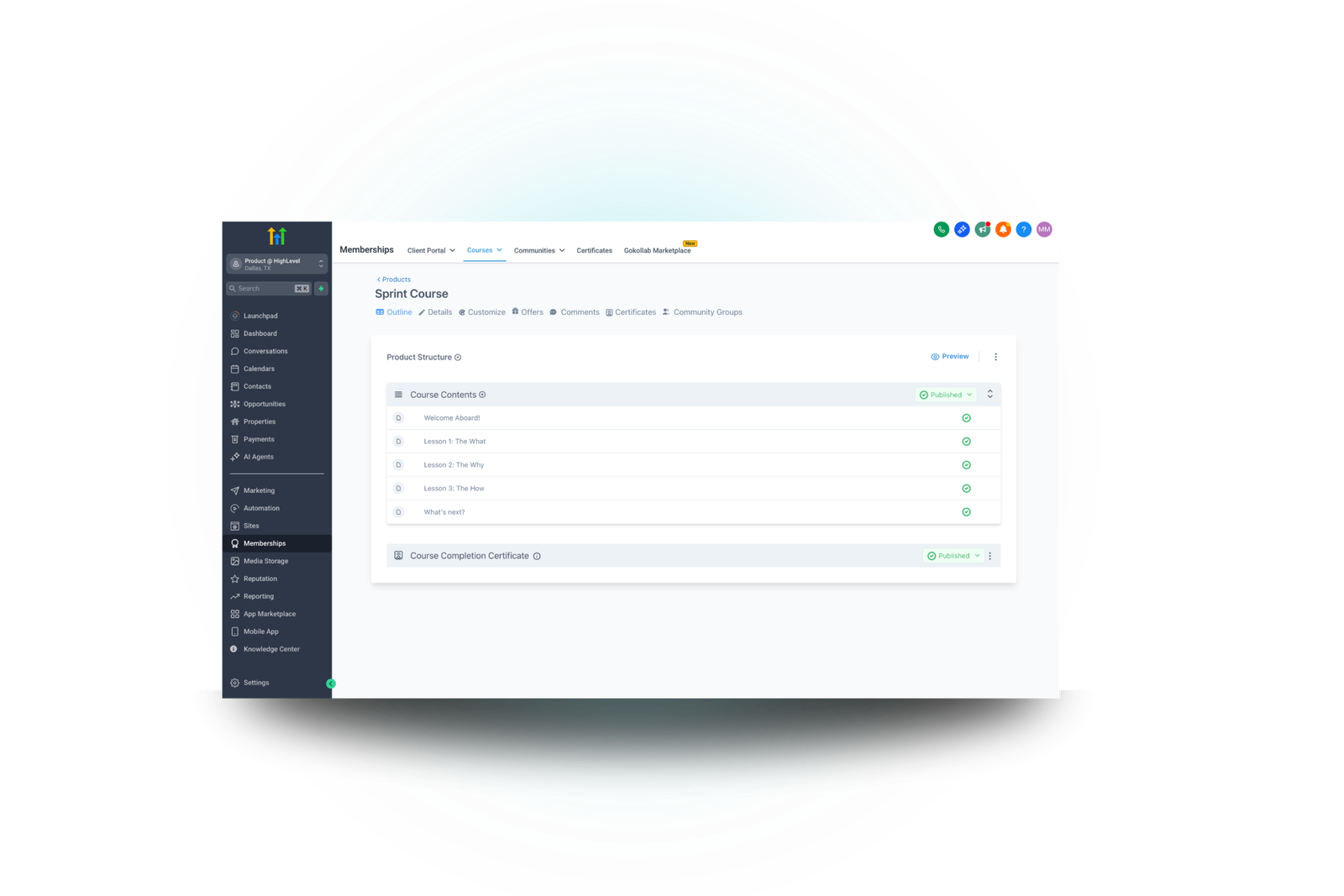Click the blue help question mark icon
The height and width of the screenshot is (896, 1344).
(x=1023, y=229)
